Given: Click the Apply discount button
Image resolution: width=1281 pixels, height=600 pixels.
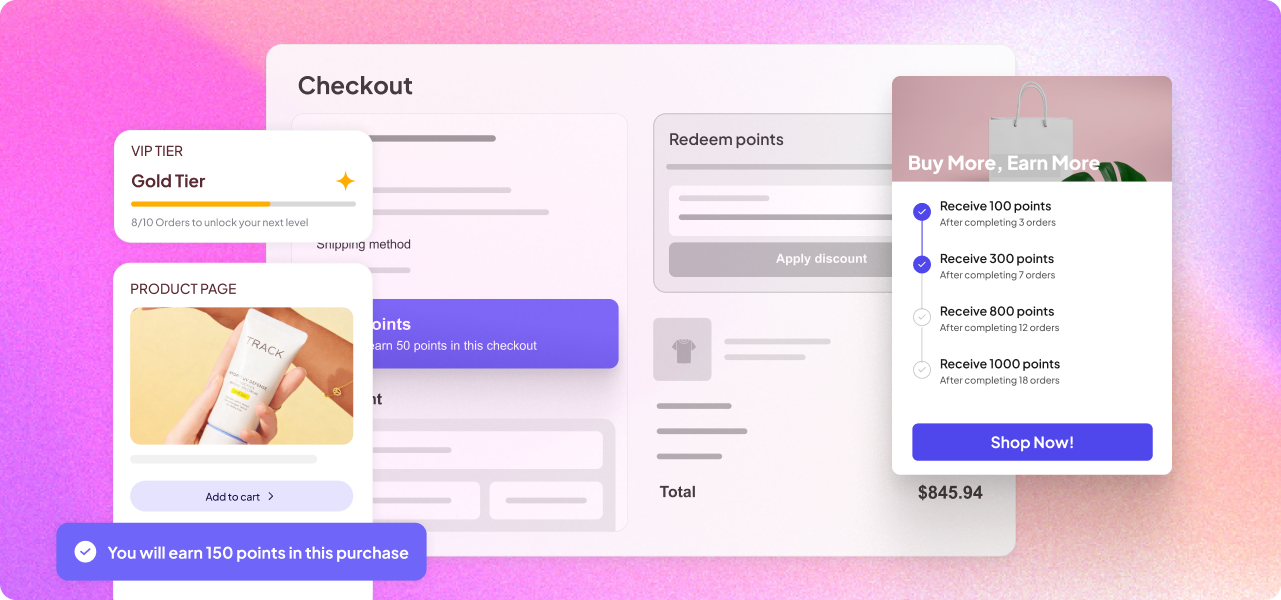Looking at the screenshot, I should [821, 259].
